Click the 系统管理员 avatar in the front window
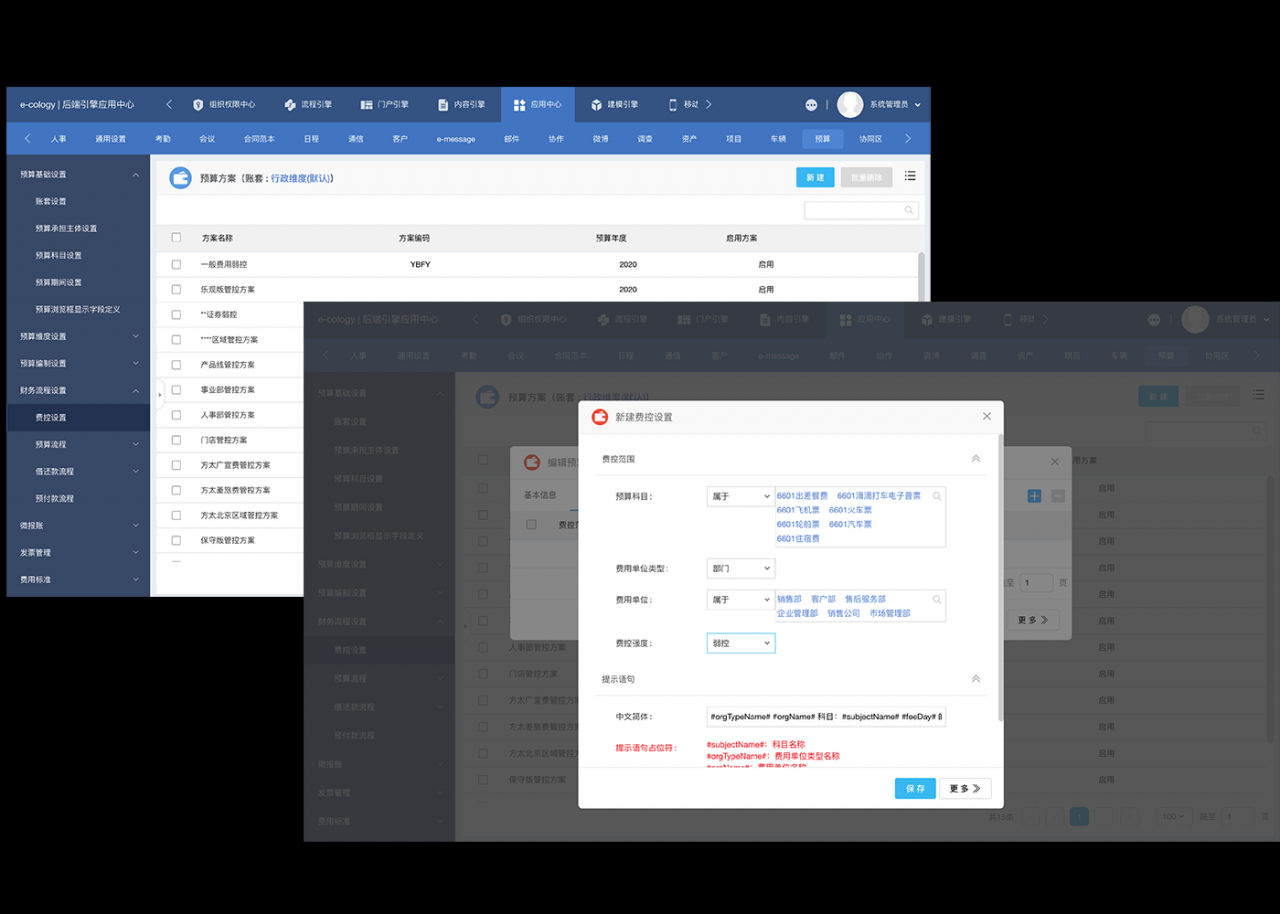Image resolution: width=1280 pixels, height=914 pixels. (x=850, y=104)
